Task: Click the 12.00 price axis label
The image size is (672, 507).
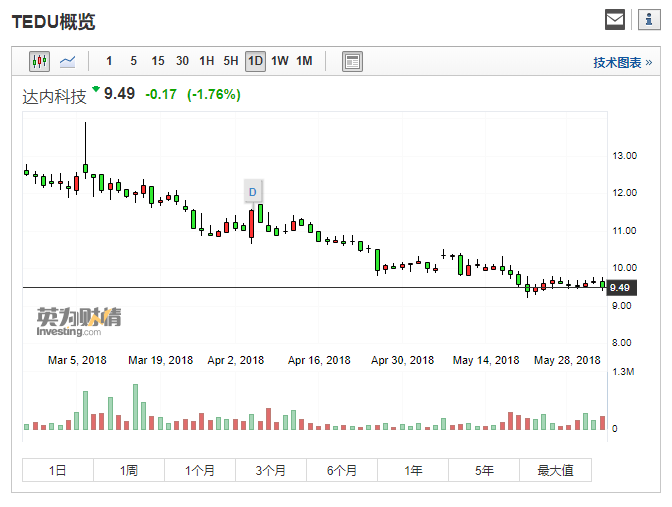Action: (624, 192)
